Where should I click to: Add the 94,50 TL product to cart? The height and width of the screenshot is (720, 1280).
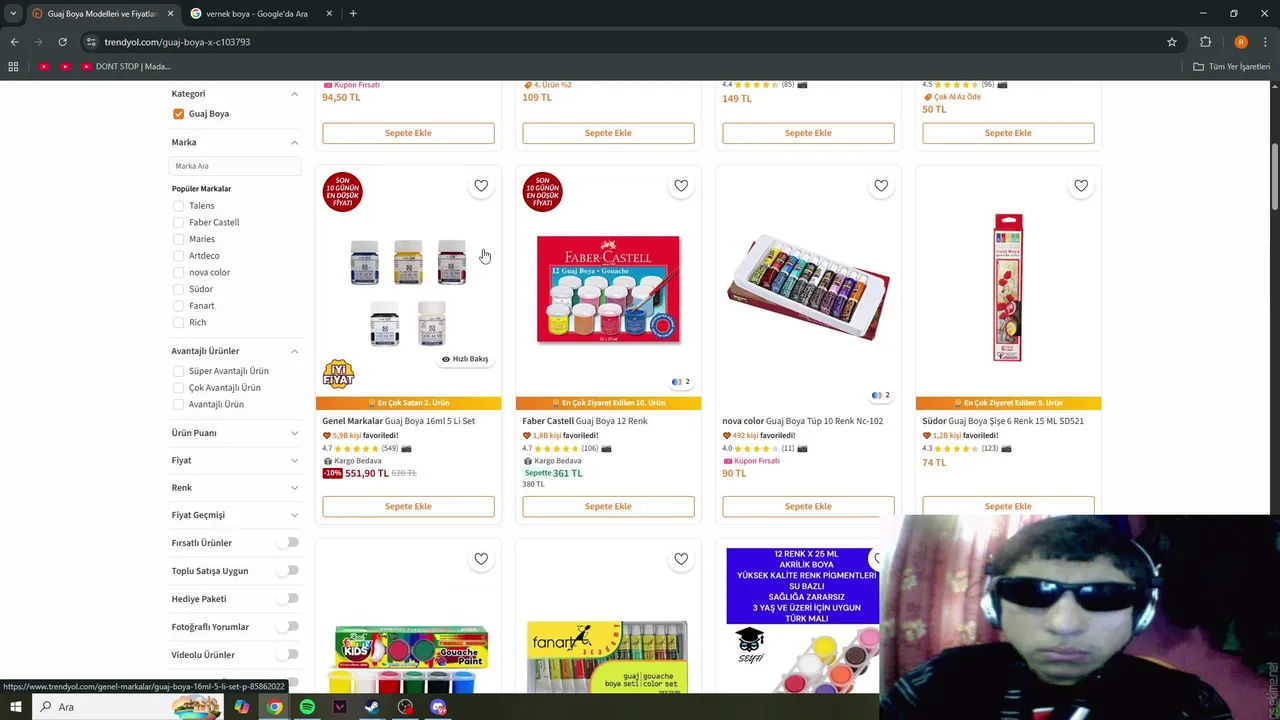(x=408, y=133)
